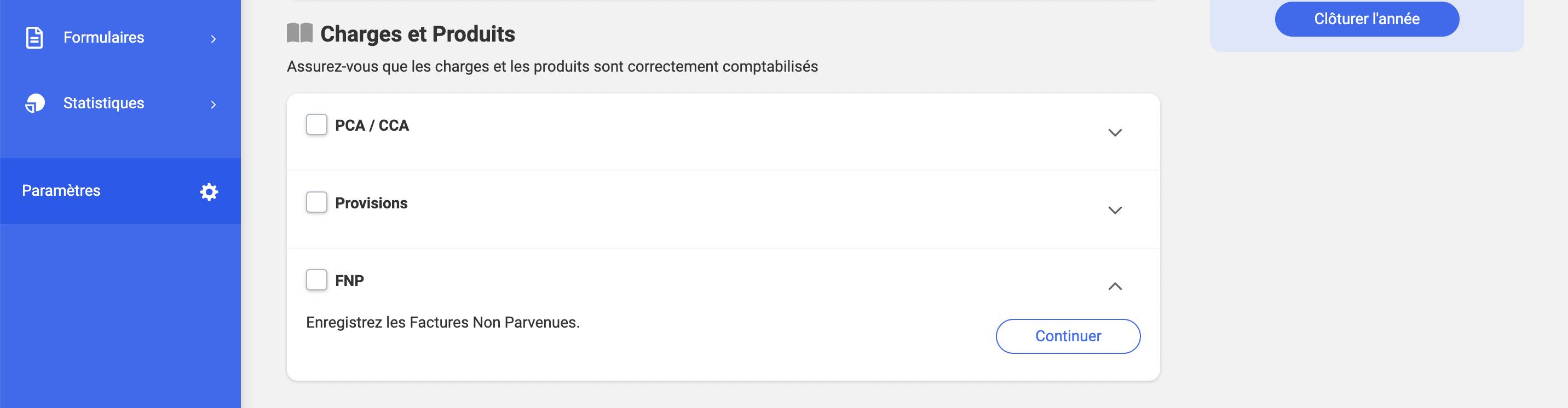The width and height of the screenshot is (1568, 408).
Task: Collapse the FNP section chevron
Action: coord(1115,287)
